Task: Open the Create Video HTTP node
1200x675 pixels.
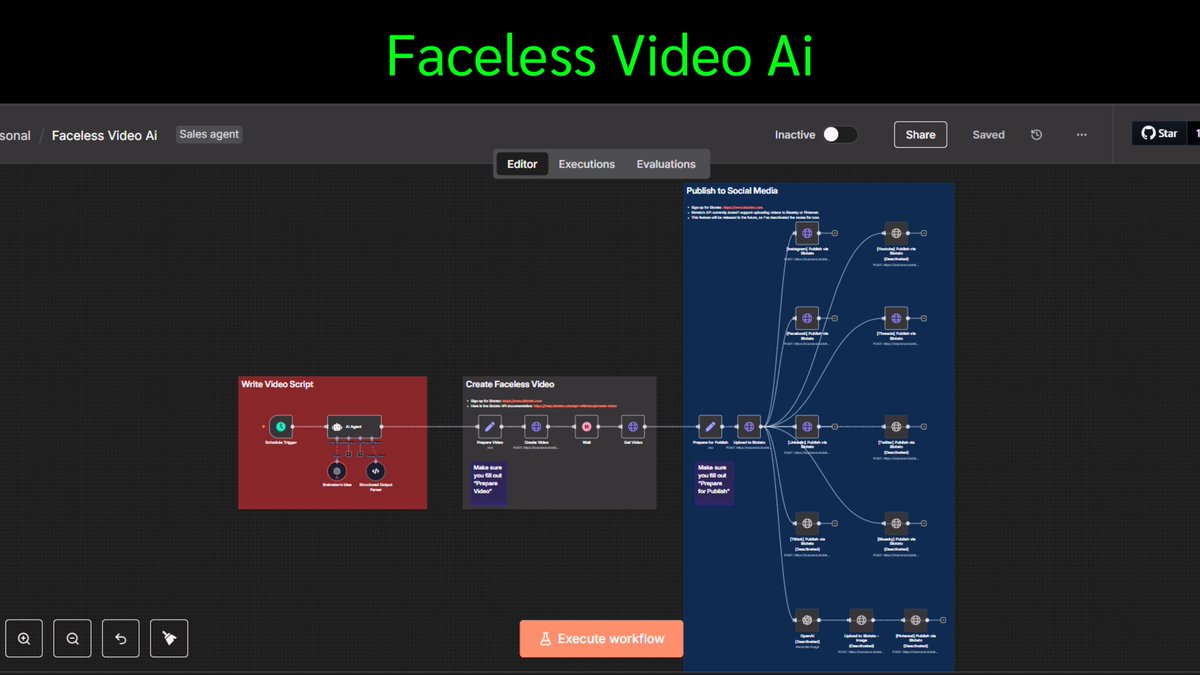Action: (x=537, y=427)
